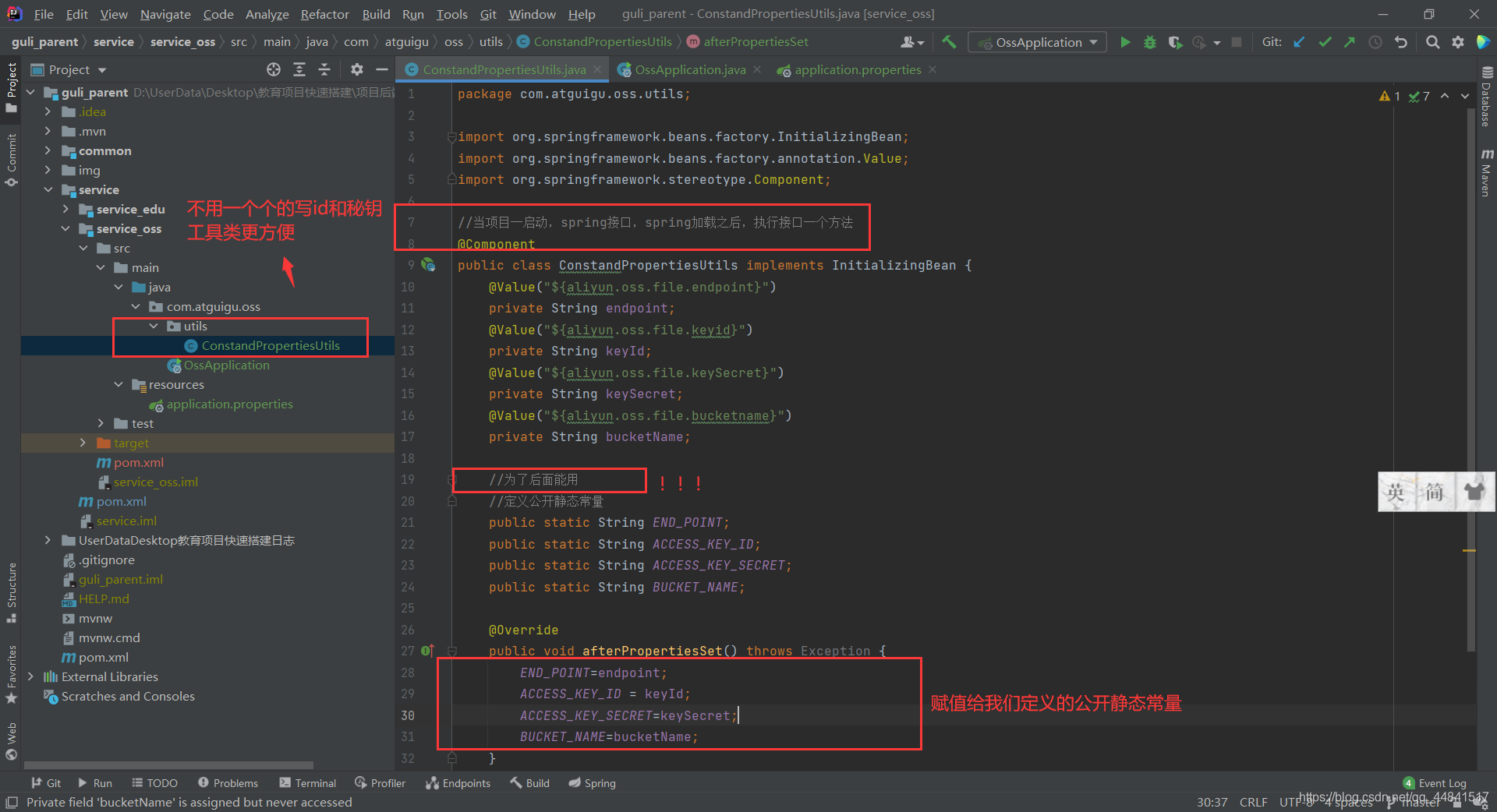This screenshot has height=812, width=1497.
Task: Open the TODO tool window
Action: tap(154, 783)
